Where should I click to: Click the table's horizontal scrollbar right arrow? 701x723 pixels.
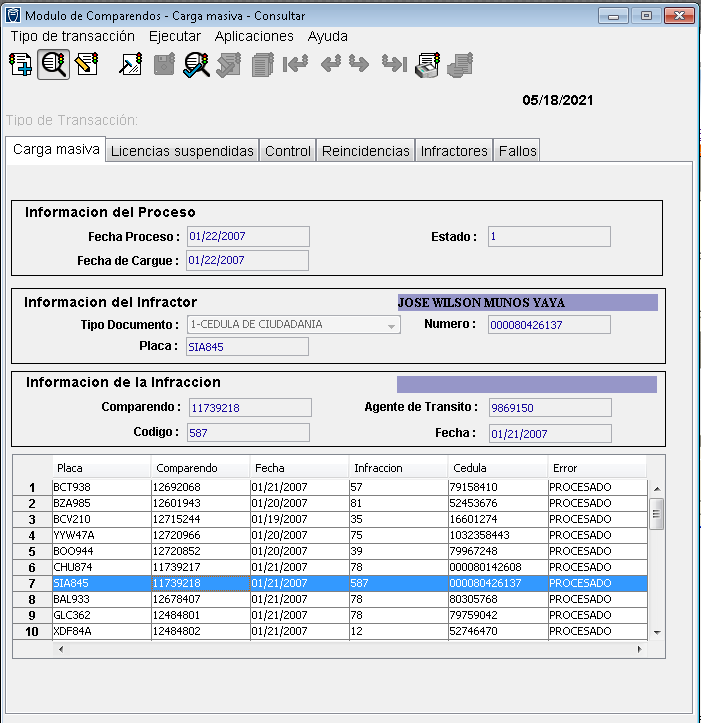pos(640,649)
